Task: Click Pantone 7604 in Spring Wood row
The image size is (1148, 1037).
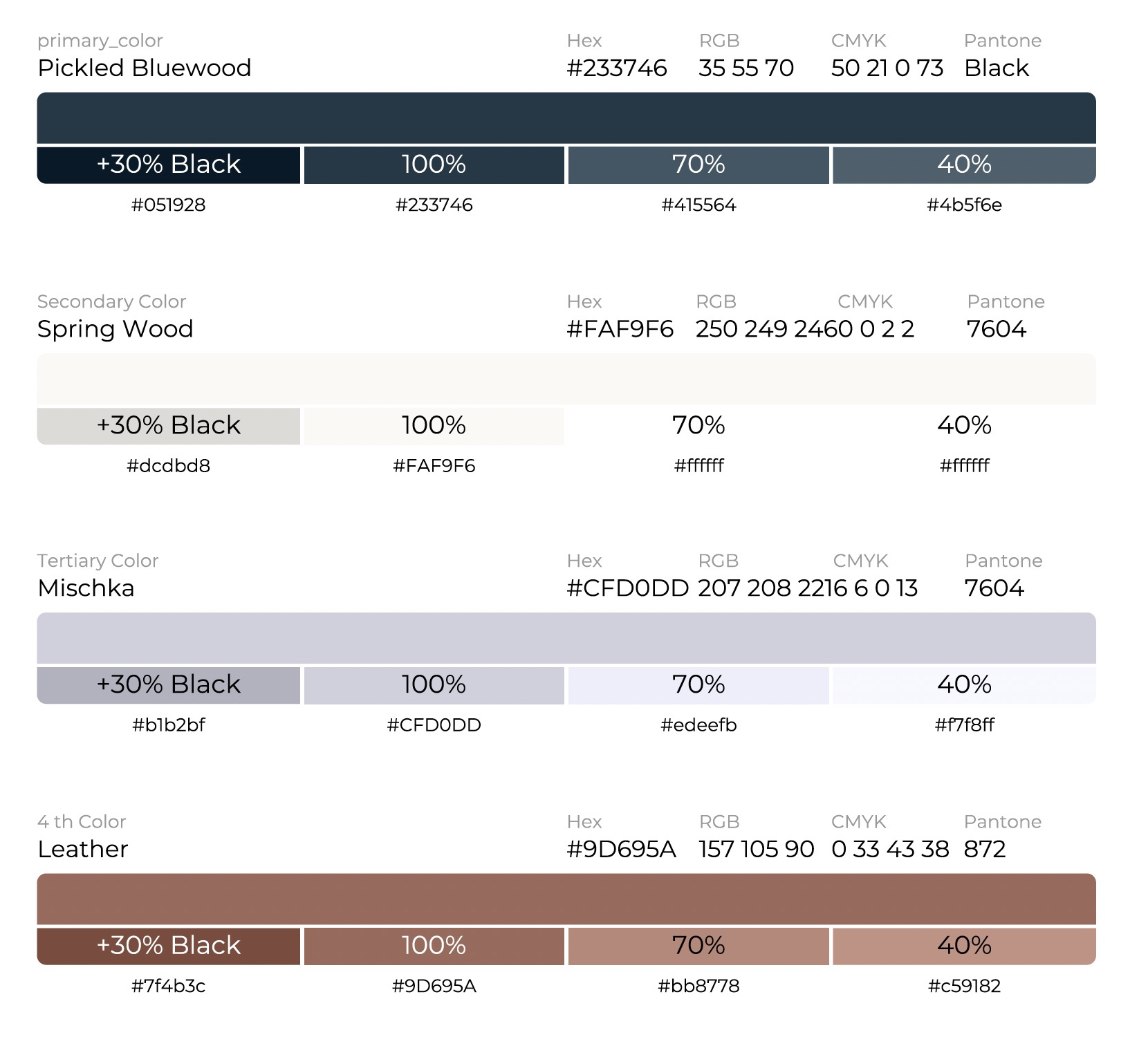Action: [x=997, y=329]
